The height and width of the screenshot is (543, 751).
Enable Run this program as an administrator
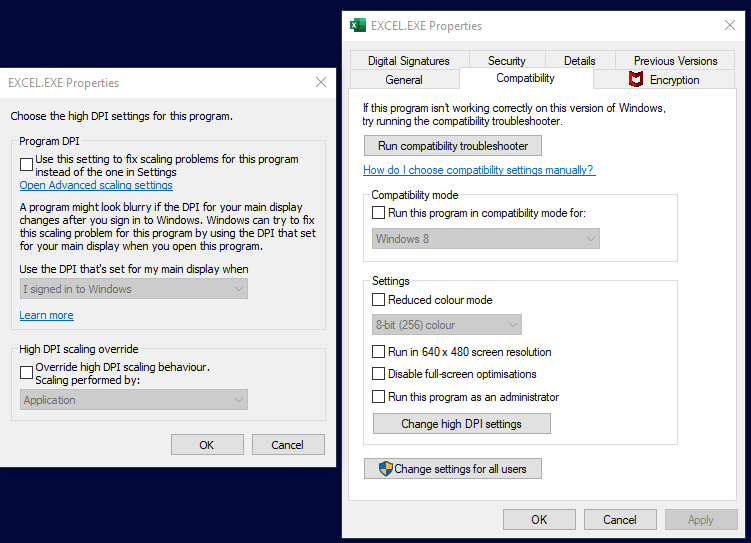378,396
